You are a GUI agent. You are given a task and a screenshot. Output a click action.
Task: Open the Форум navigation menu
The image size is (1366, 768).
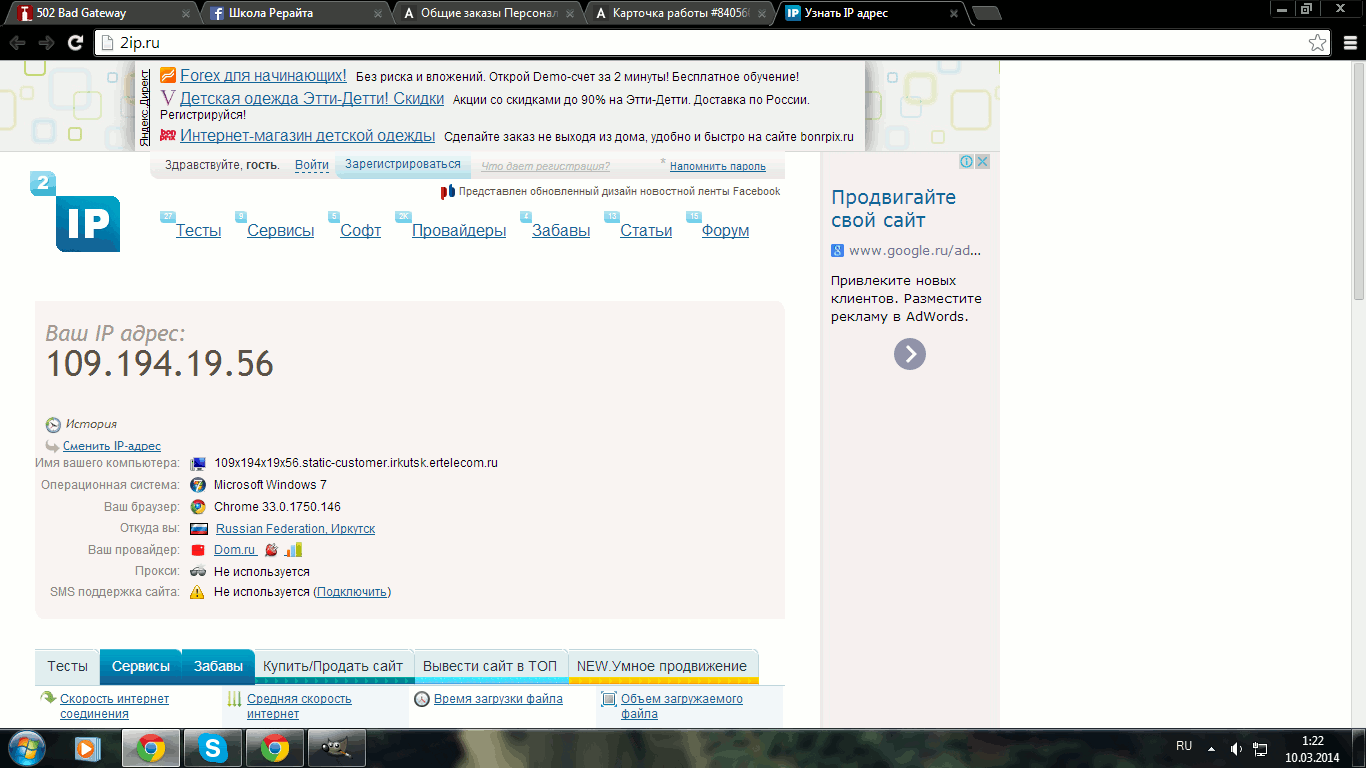point(725,230)
